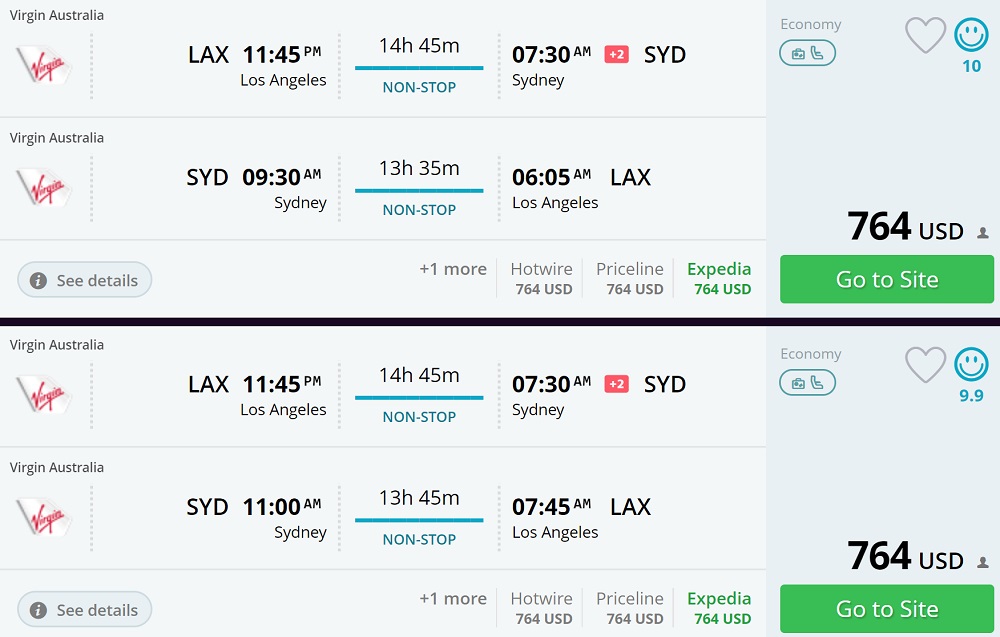Click the Economy amenities badge on the flight rated 9.9
1000x637 pixels.
coord(807,383)
